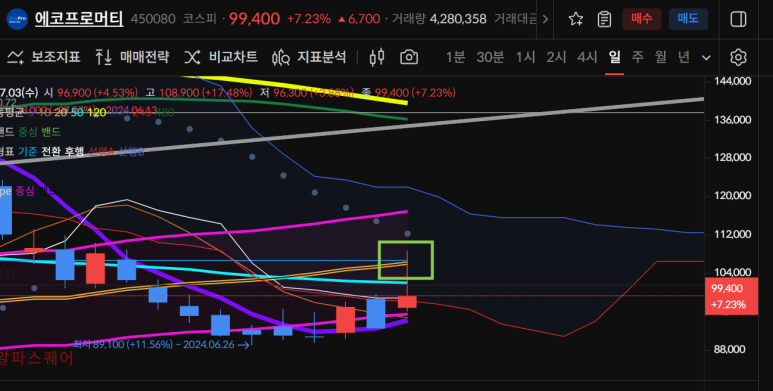Image resolution: width=773 pixels, height=391 pixels.
Task: Open the 에코프로머티 stock name link
Action: click(x=79, y=19)
